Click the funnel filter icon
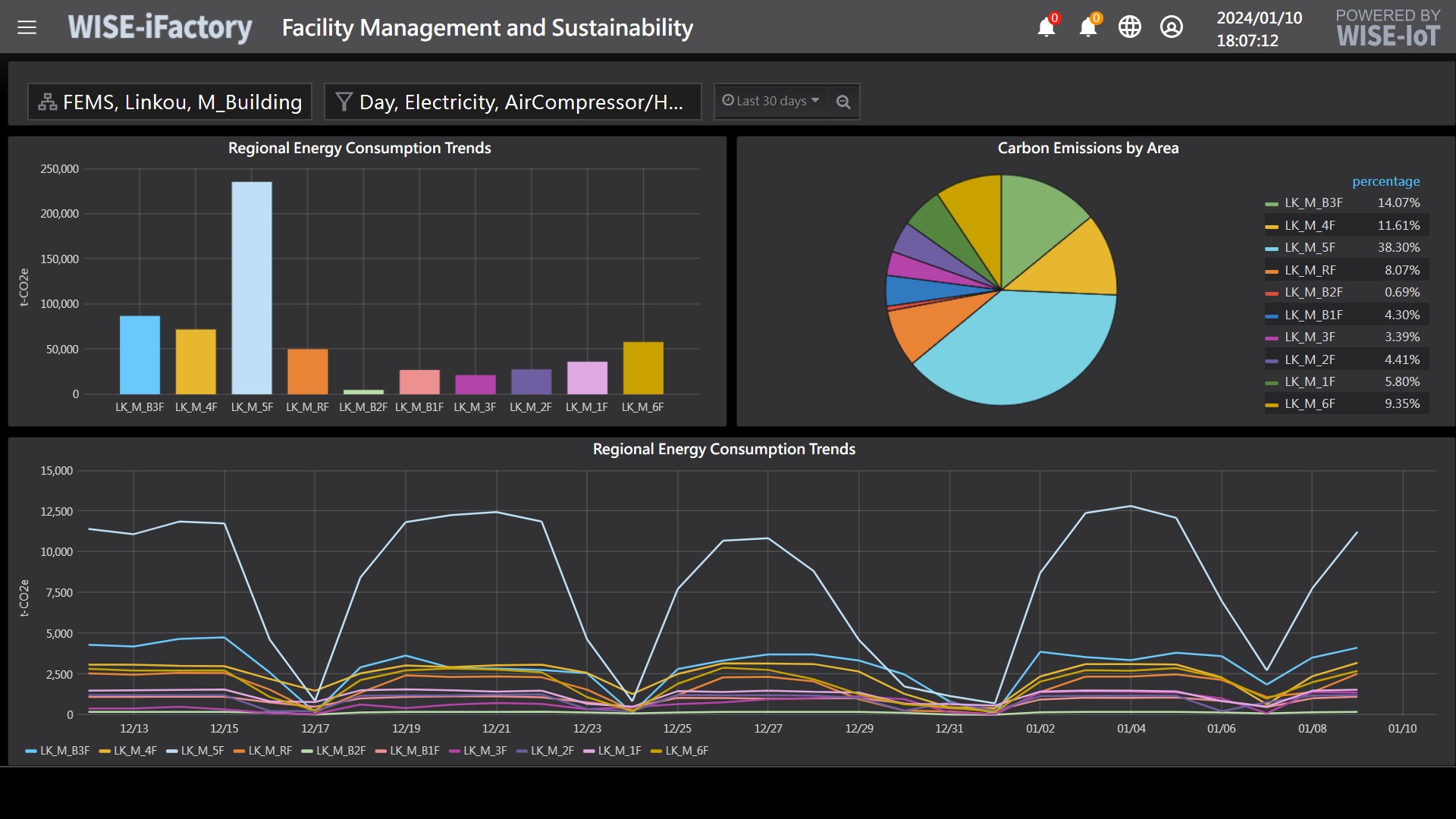 tap(344, 102)
